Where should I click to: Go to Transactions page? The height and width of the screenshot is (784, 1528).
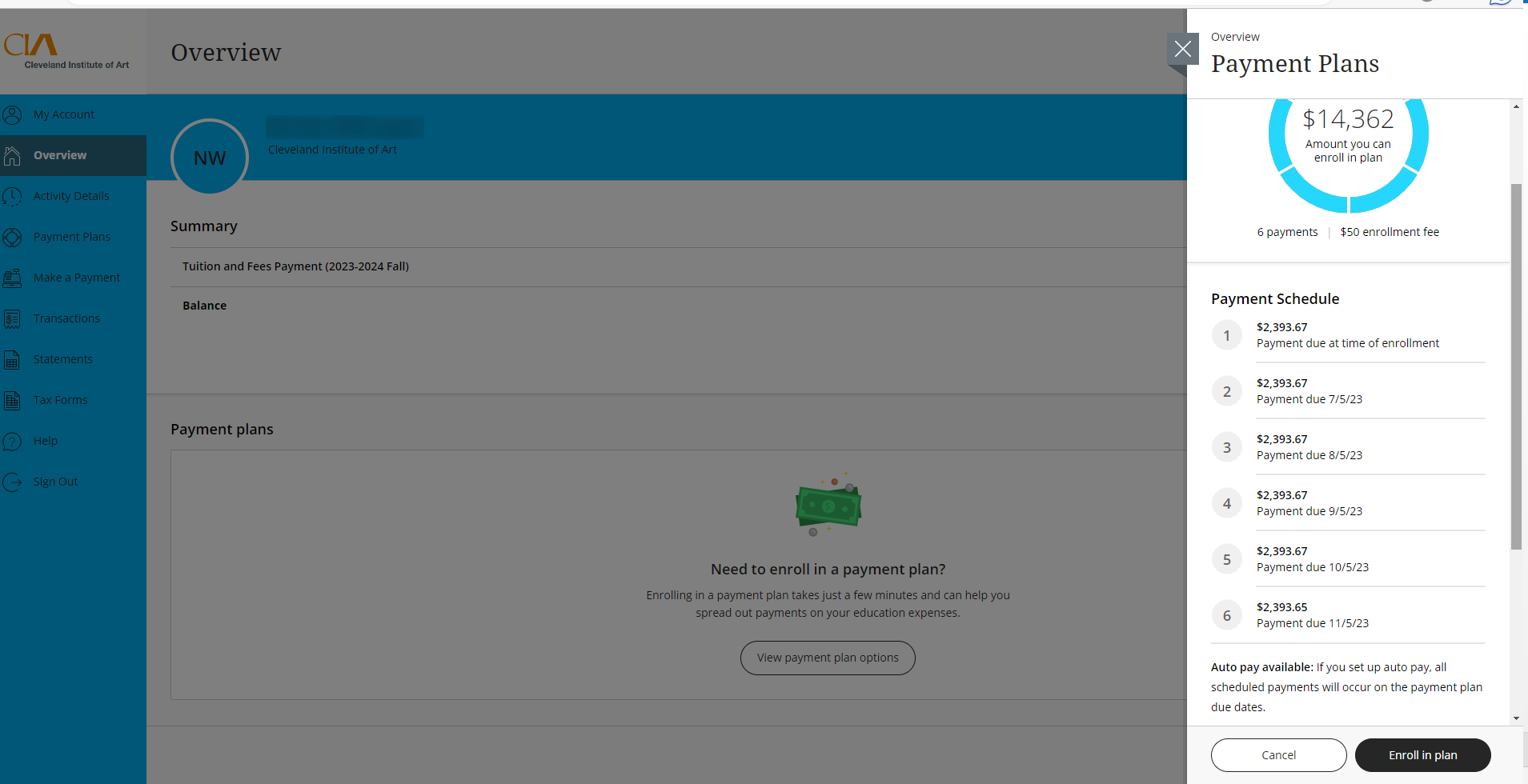coord(73,318)
